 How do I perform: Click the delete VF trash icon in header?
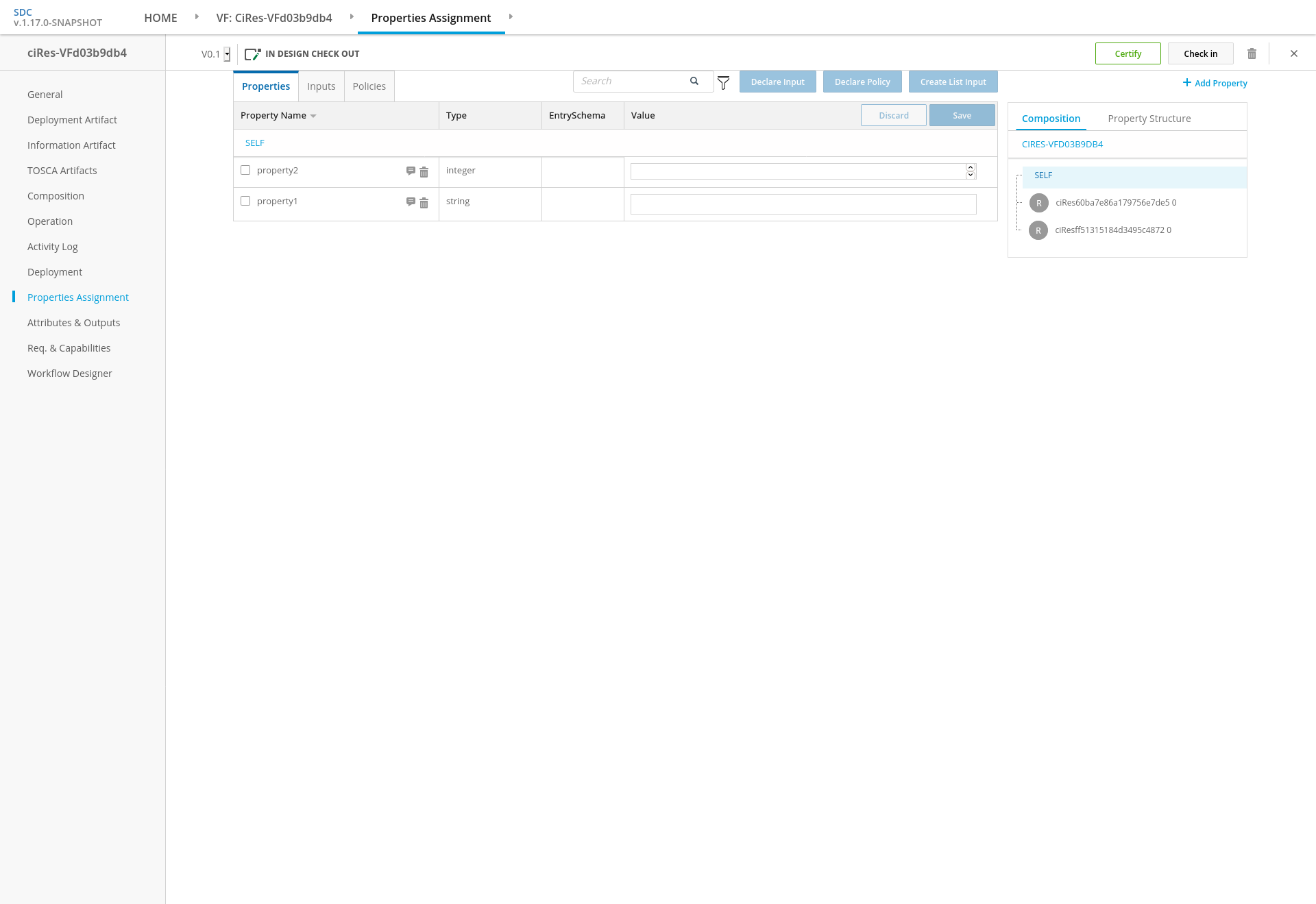click(x=1252, y=53)
